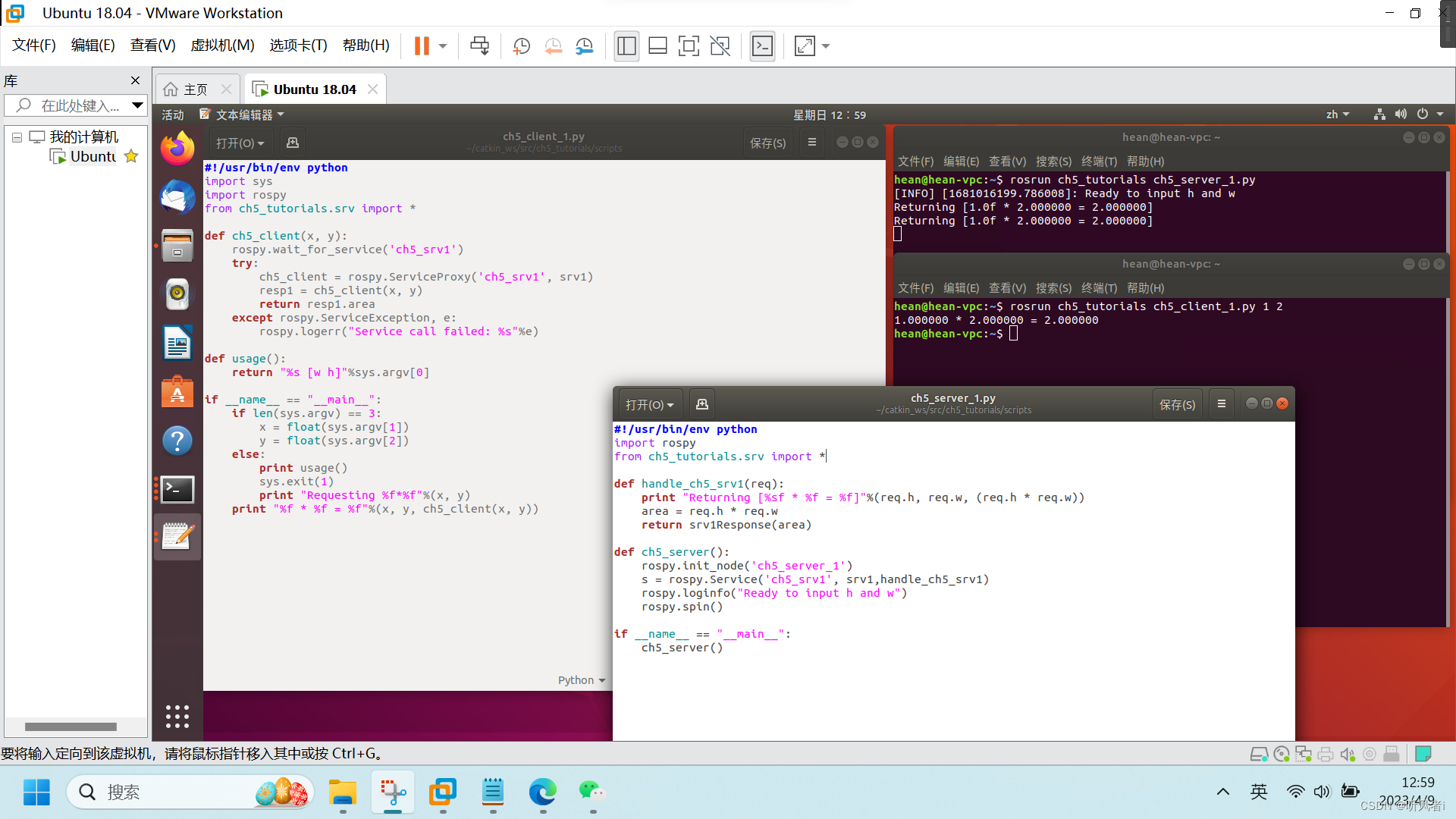Click 保存(S) in the ch5_server_1.py editor

[x=1177, y=404]
